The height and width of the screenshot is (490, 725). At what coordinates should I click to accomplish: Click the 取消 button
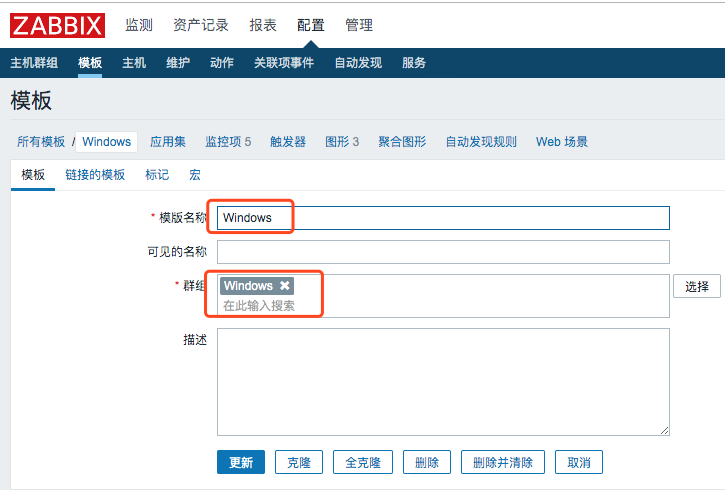coord(579,462)
